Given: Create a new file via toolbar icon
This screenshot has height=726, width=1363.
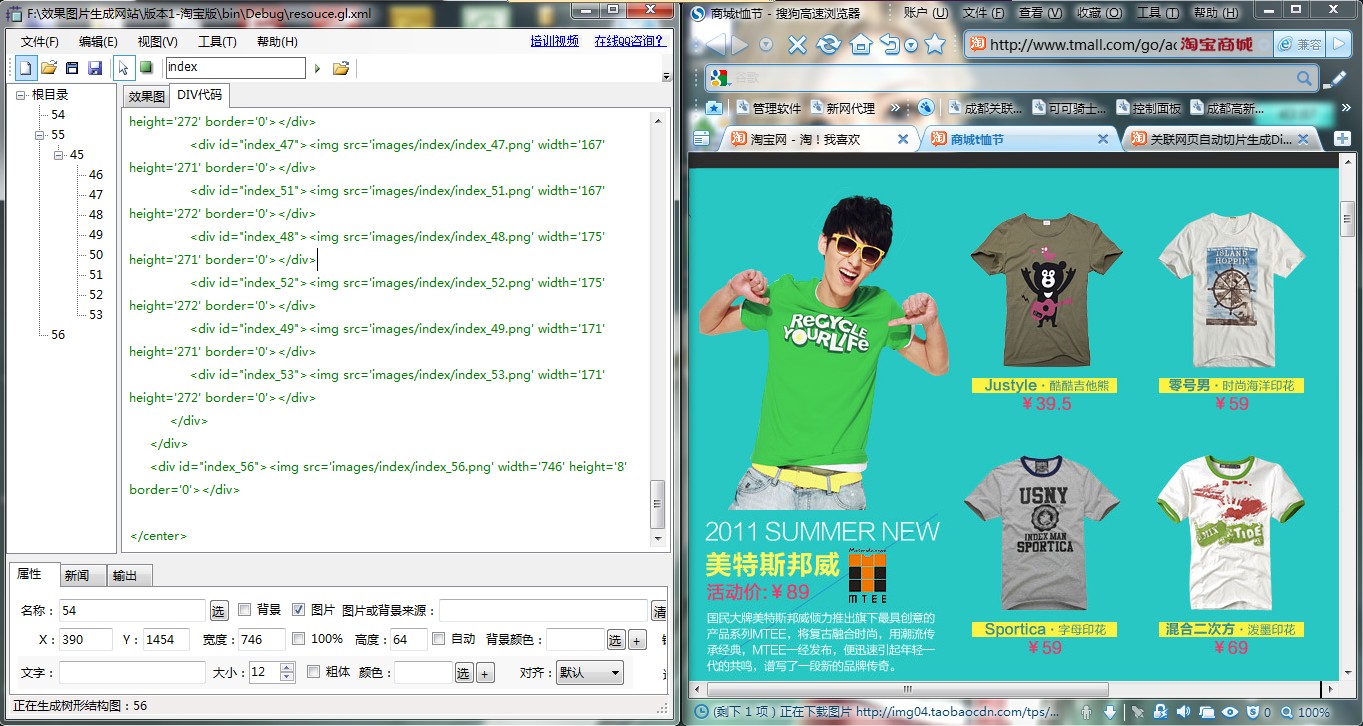Looking at the screenshot, I should pos(25,68).
